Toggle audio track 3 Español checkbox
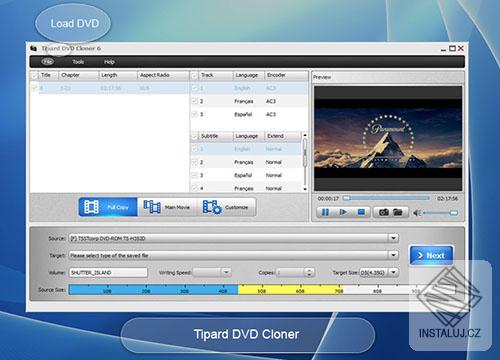The height and width of the screenshot is (360, 500). point(194,114)
